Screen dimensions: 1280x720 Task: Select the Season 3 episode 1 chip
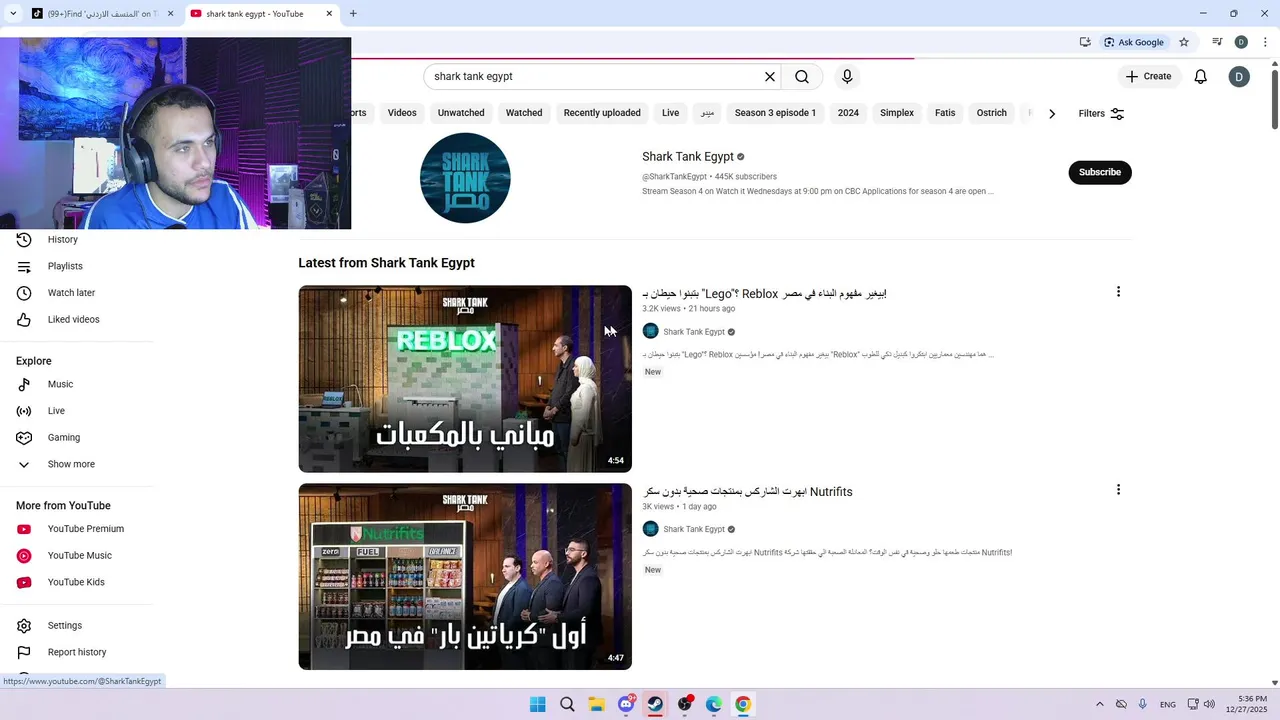(775, 113)
